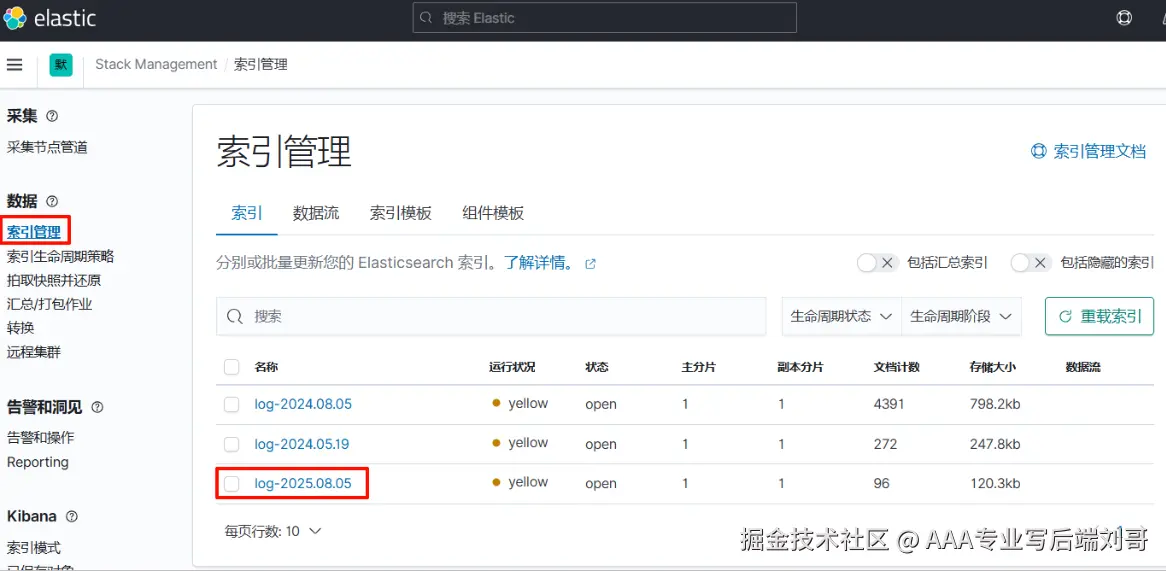Open index log-2025.08.05
Screen dimensions: 1166x571
tap(303, 484)
